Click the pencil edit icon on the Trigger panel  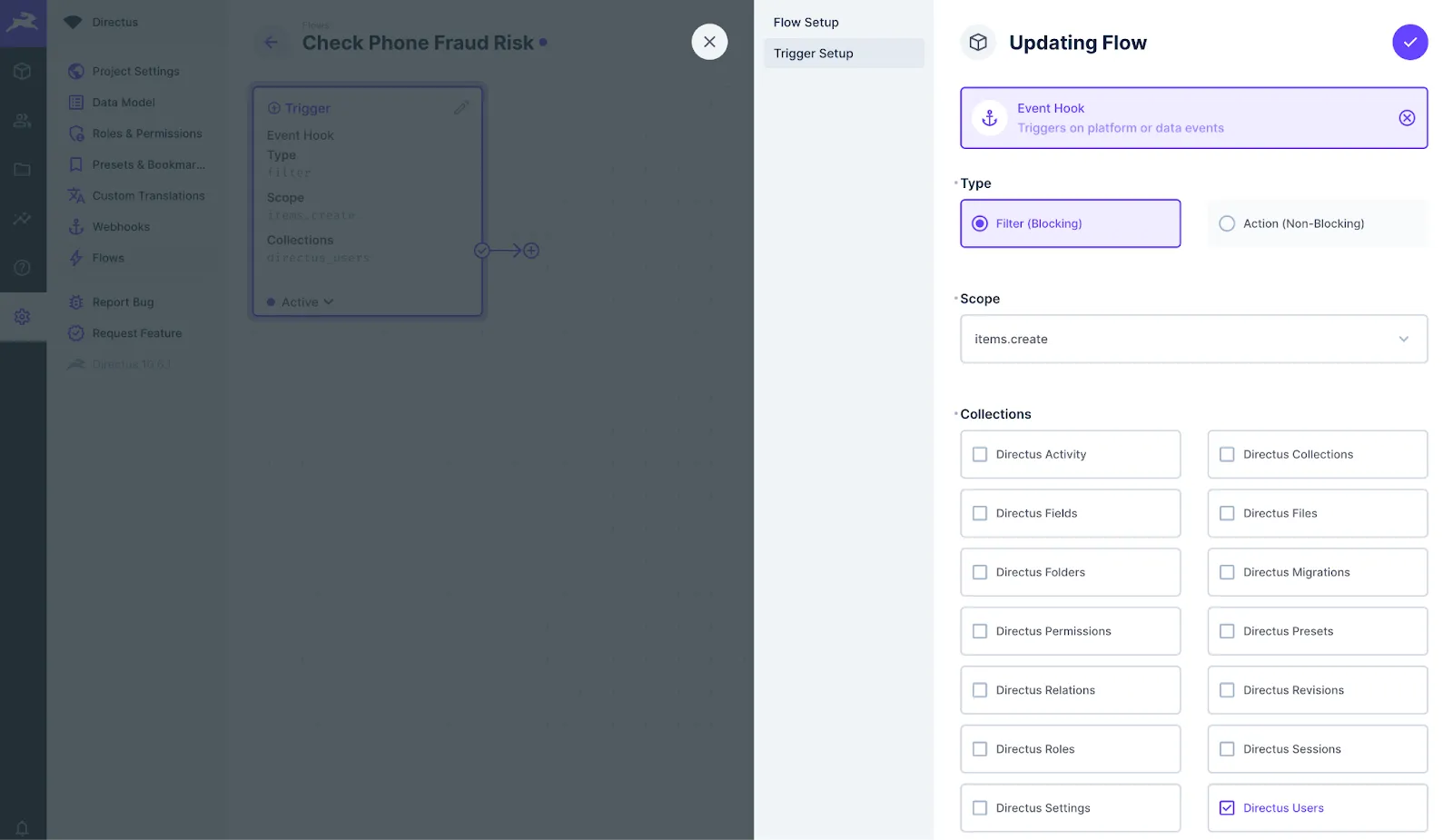[x=461, y=106]
